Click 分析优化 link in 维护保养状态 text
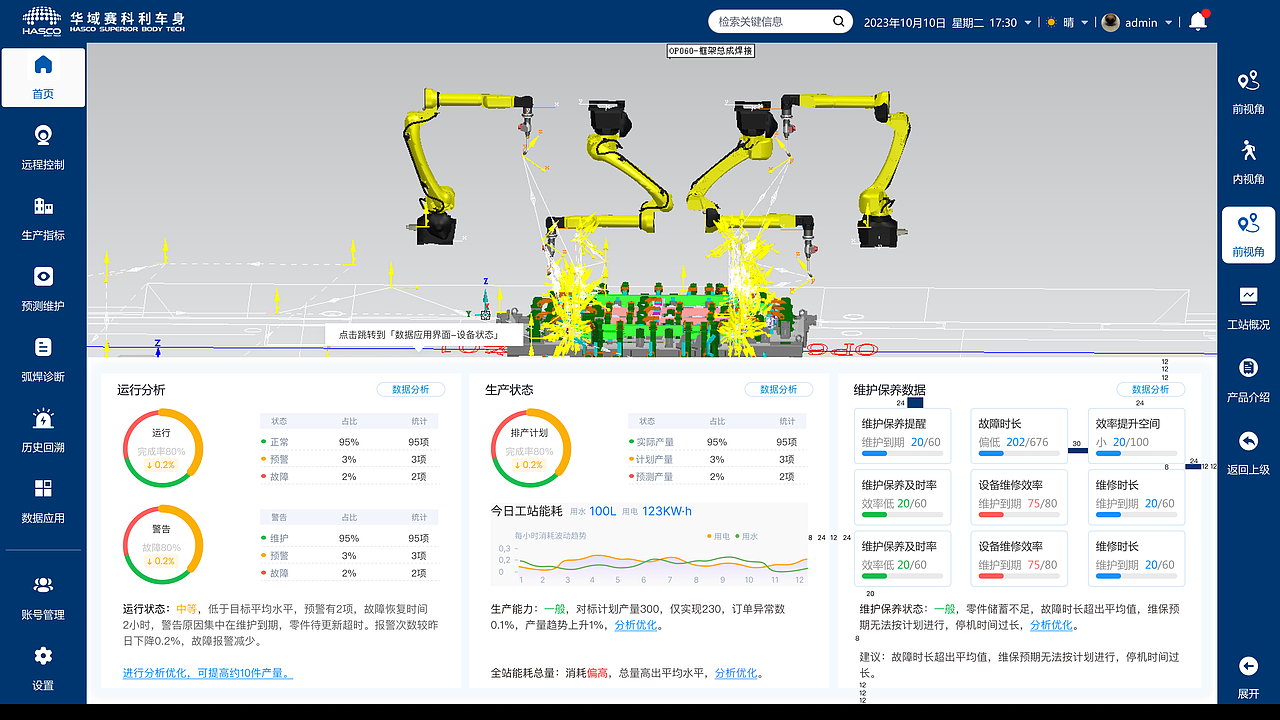The height and width of the screenshot is (720, 1280). pyautogui.click(x=1052, y=625)
